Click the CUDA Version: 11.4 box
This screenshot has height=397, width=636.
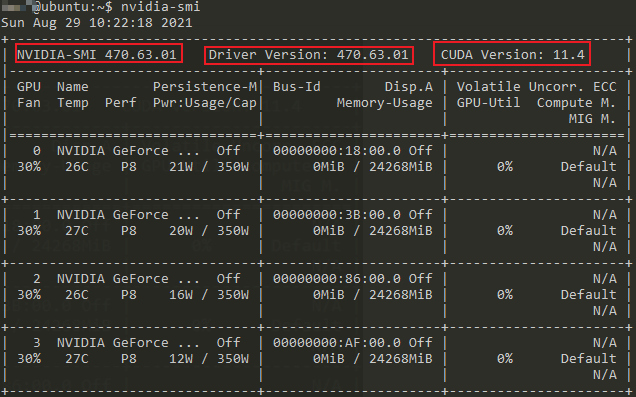point(512,54)
